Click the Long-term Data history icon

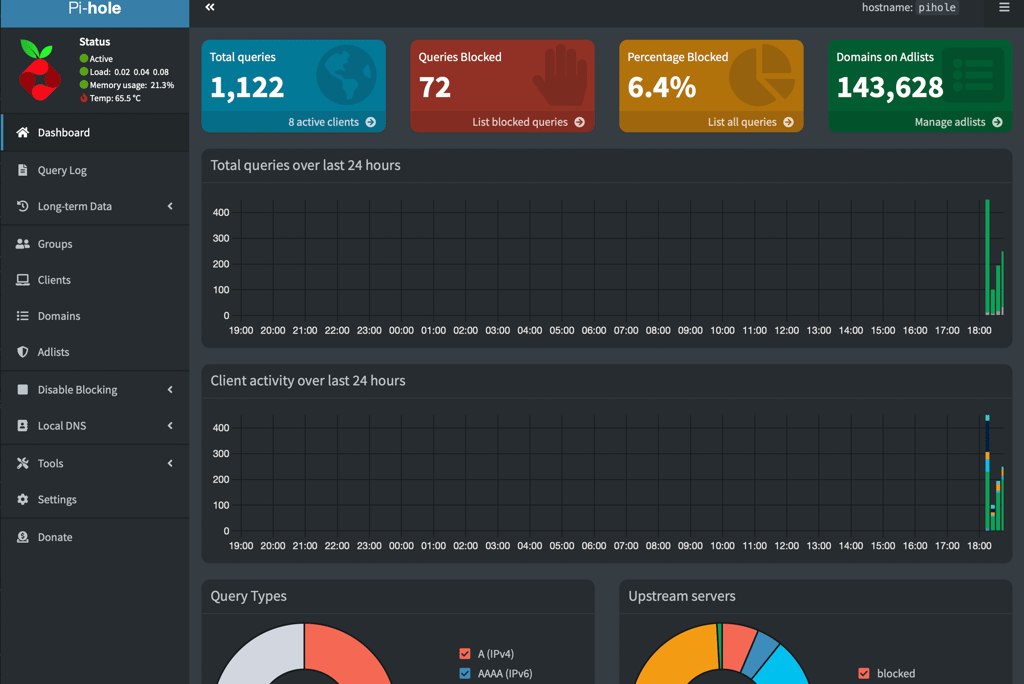pyautogui.click(x=23, y=206)
